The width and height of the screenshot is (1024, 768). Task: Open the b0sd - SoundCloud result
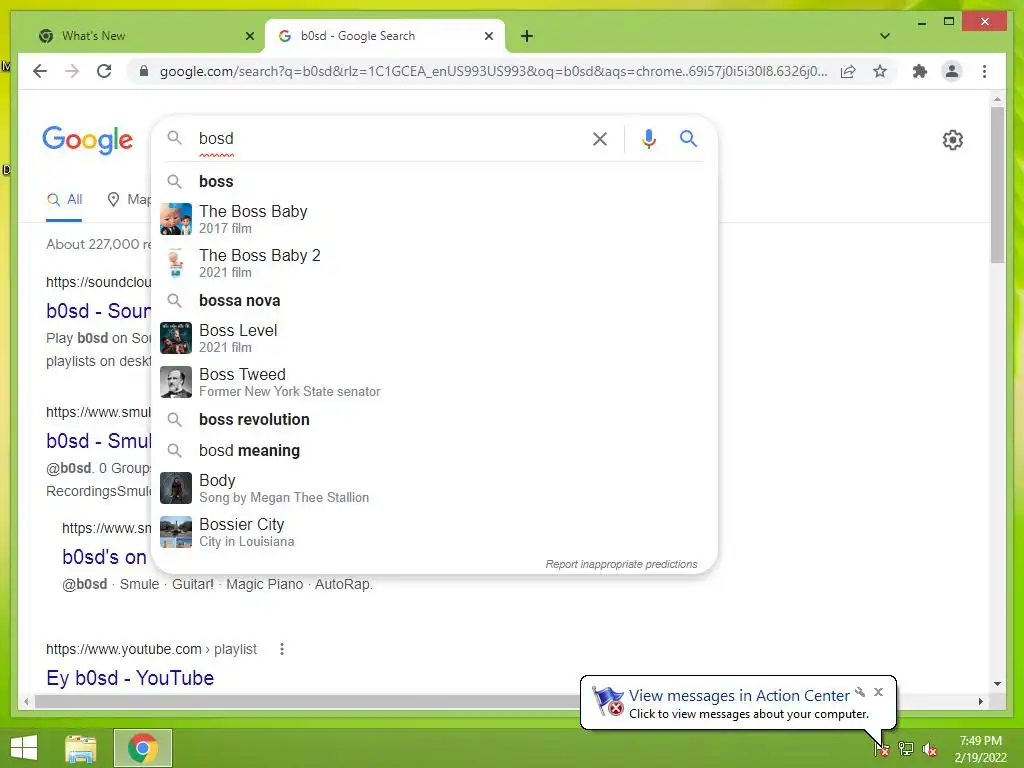pyautogui.click(x=99, y=311)
